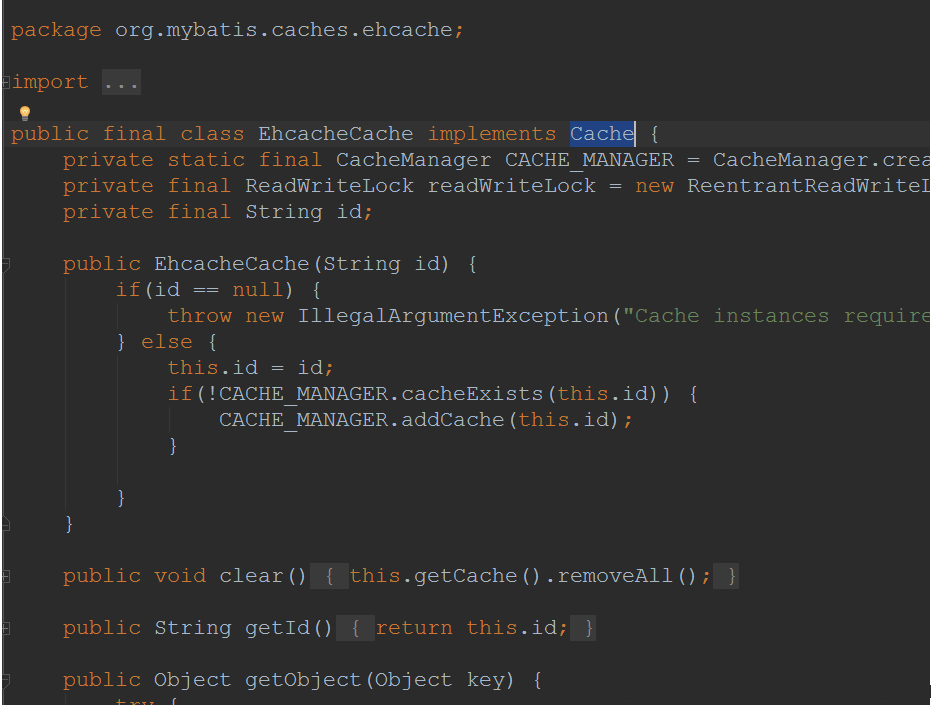Click the EhcacheCache name in the class declaration
Viewport: 931px width, 706px height.
pyautogui.click(x=335, y=134)
